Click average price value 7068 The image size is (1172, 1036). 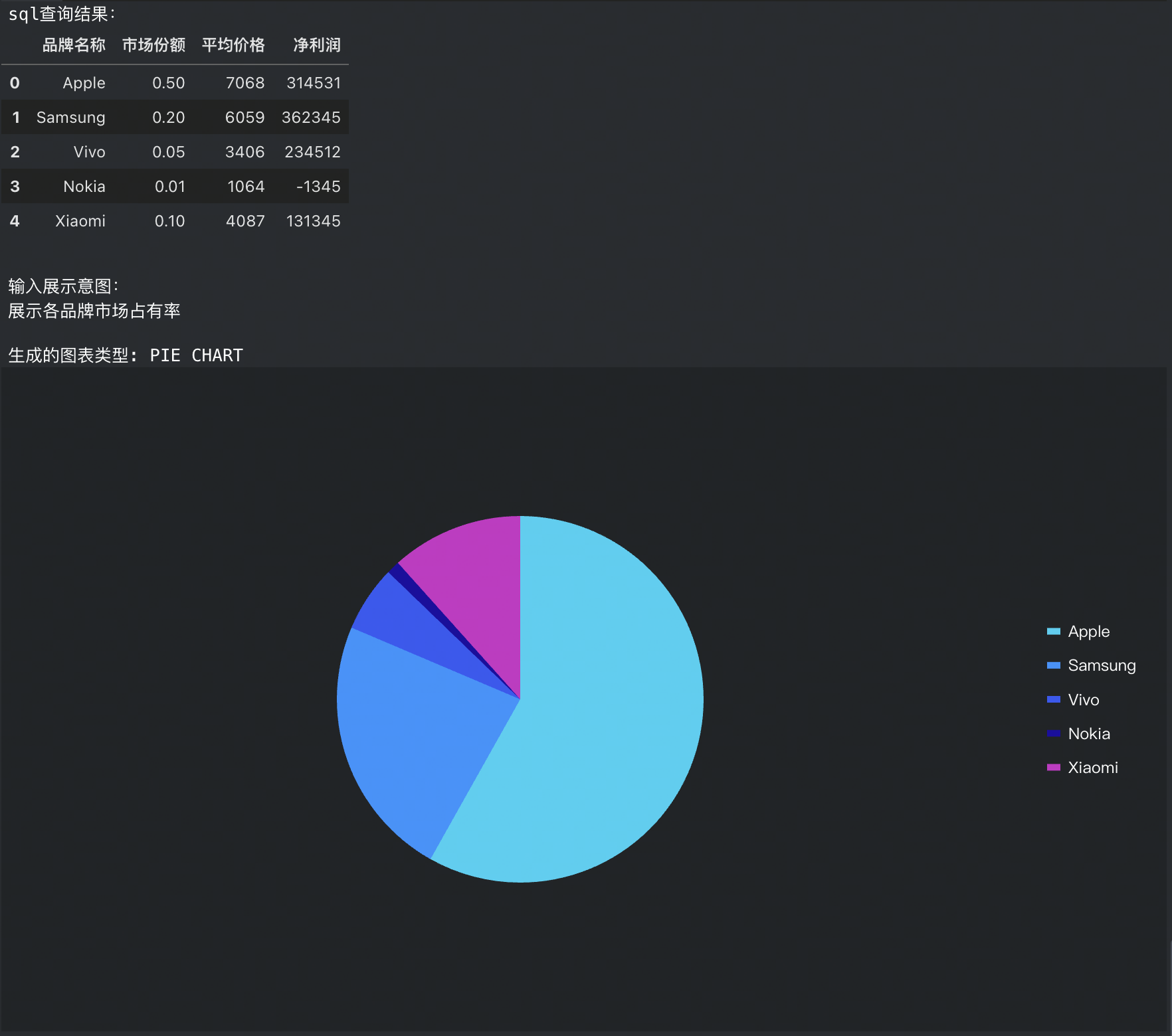(245, 83)
